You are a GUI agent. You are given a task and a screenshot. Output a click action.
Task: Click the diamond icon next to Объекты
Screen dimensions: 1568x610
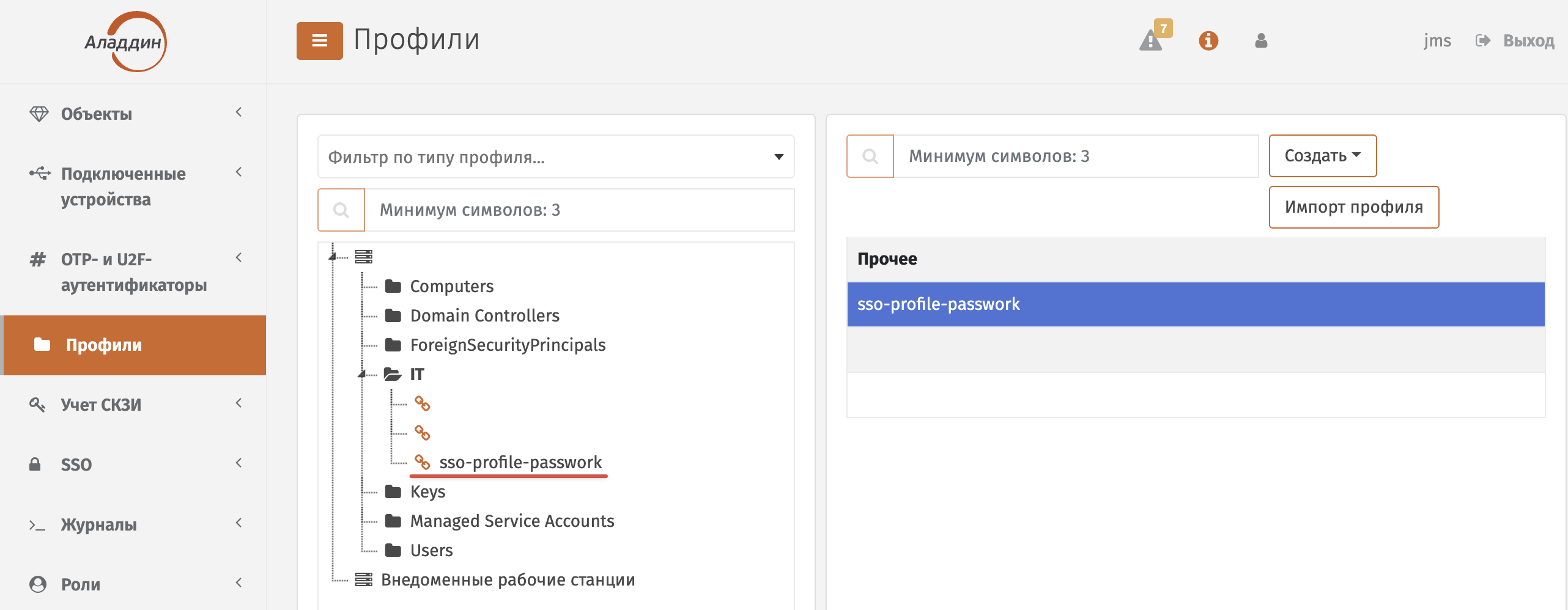[x=39, y=114]
